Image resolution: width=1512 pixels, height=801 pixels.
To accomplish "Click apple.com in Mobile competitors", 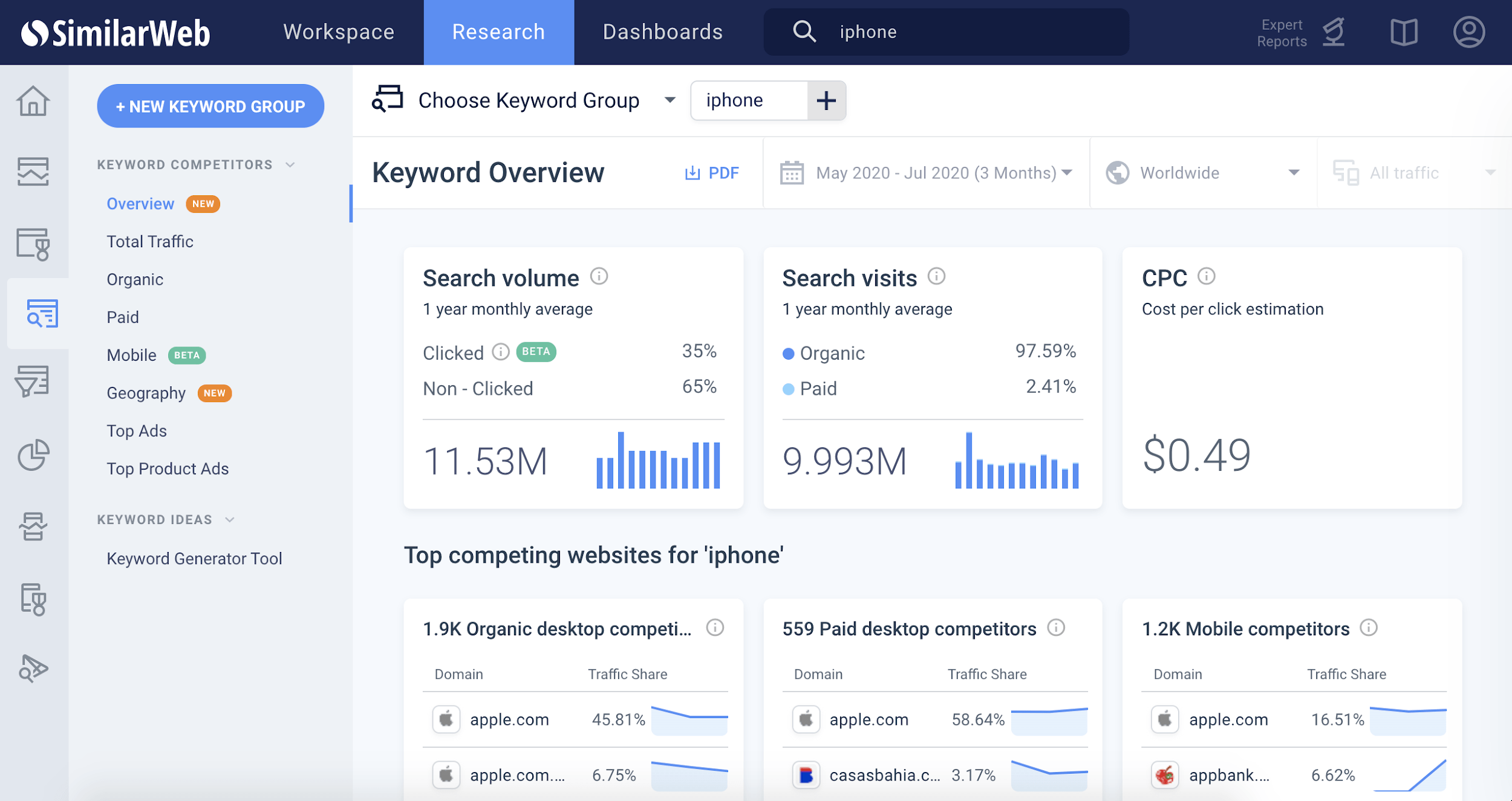I will (1228, 719).
